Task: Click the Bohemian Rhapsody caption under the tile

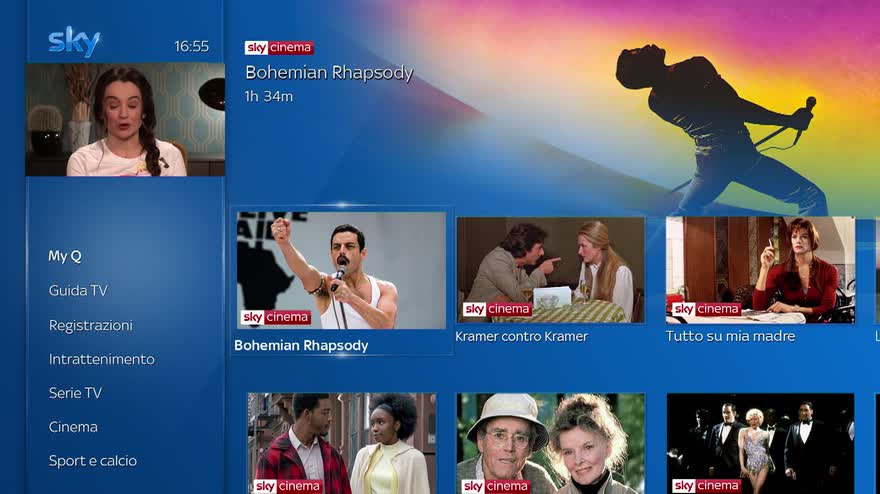Action: coord(301,345)
